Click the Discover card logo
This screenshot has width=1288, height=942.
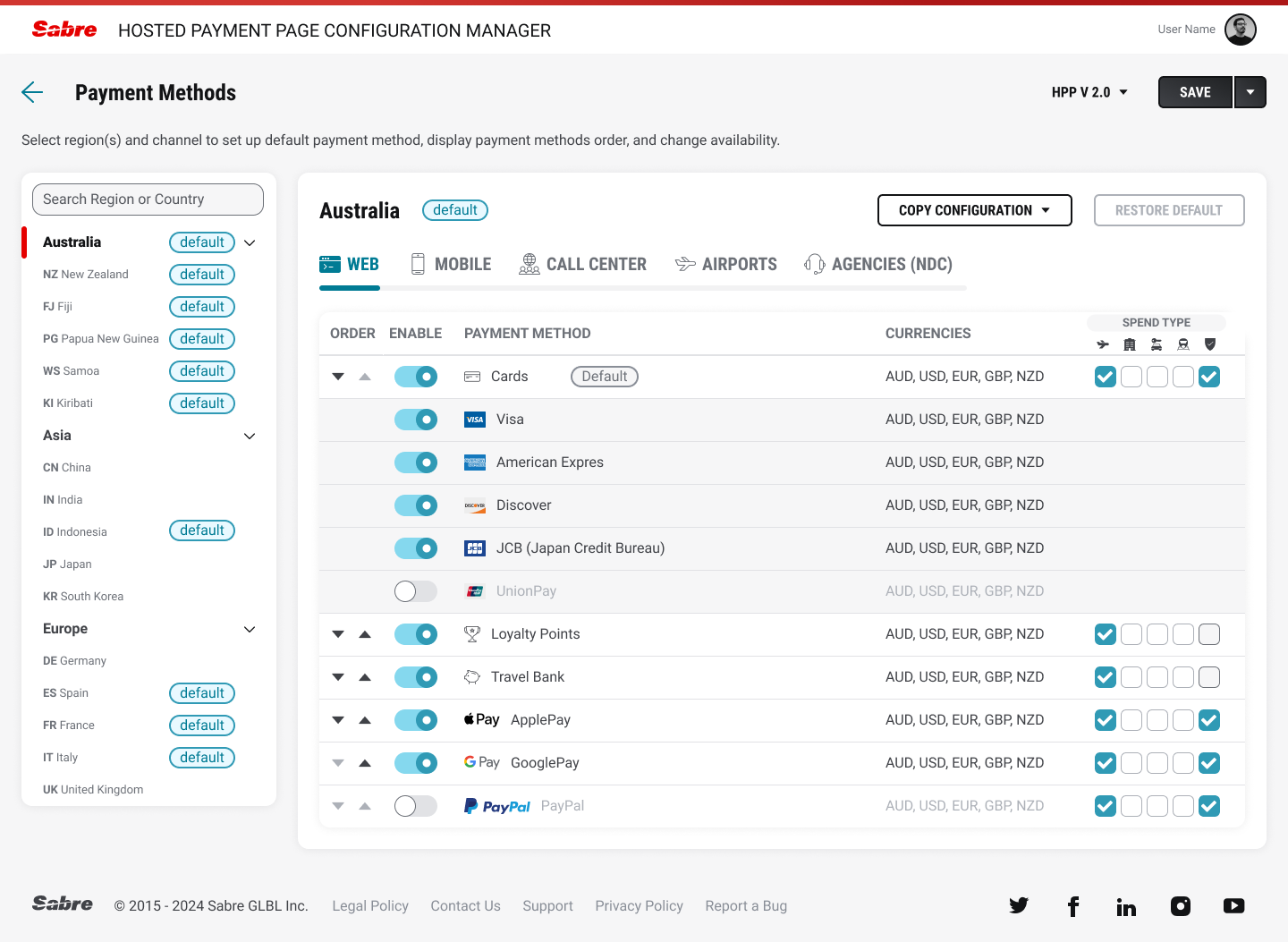click(475, 505)
